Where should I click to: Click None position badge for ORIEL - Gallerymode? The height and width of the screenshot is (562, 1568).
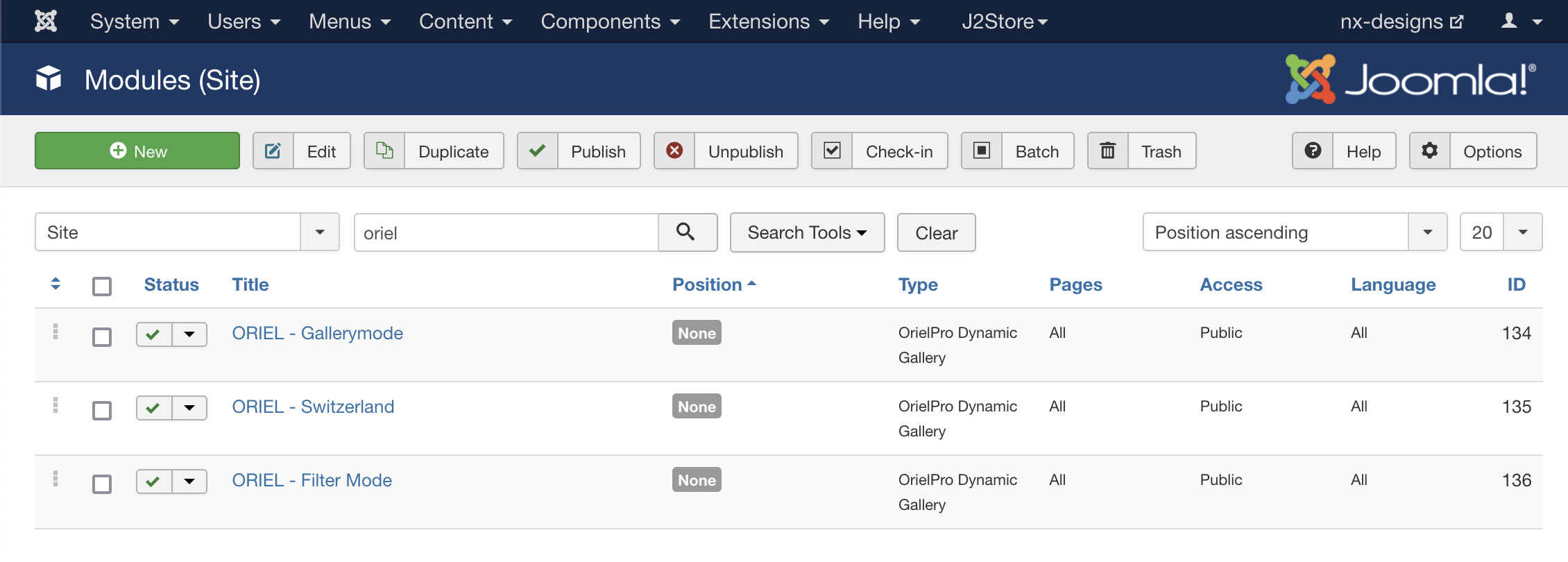697,332
